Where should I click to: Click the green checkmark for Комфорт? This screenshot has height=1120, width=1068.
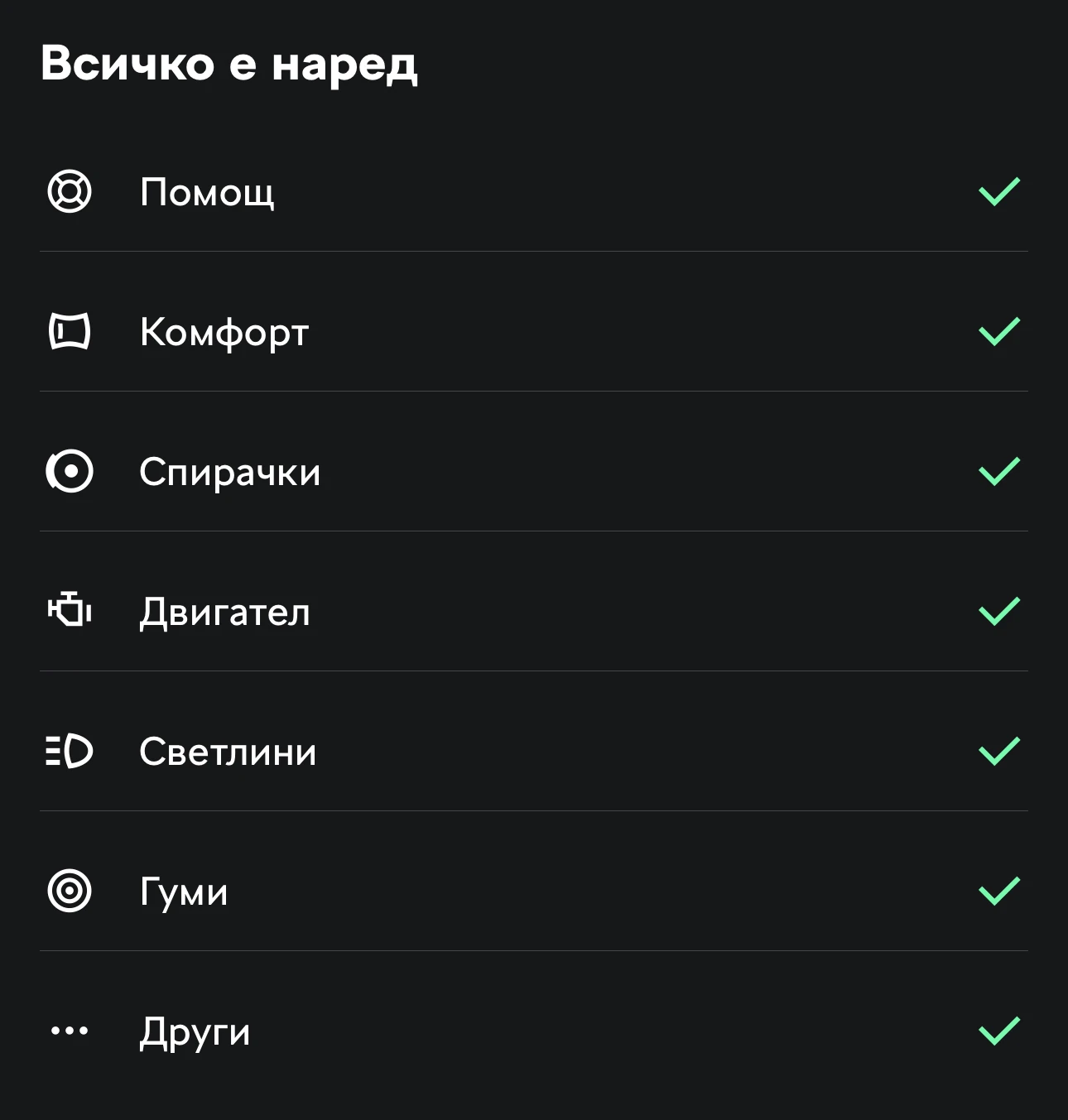999,332
